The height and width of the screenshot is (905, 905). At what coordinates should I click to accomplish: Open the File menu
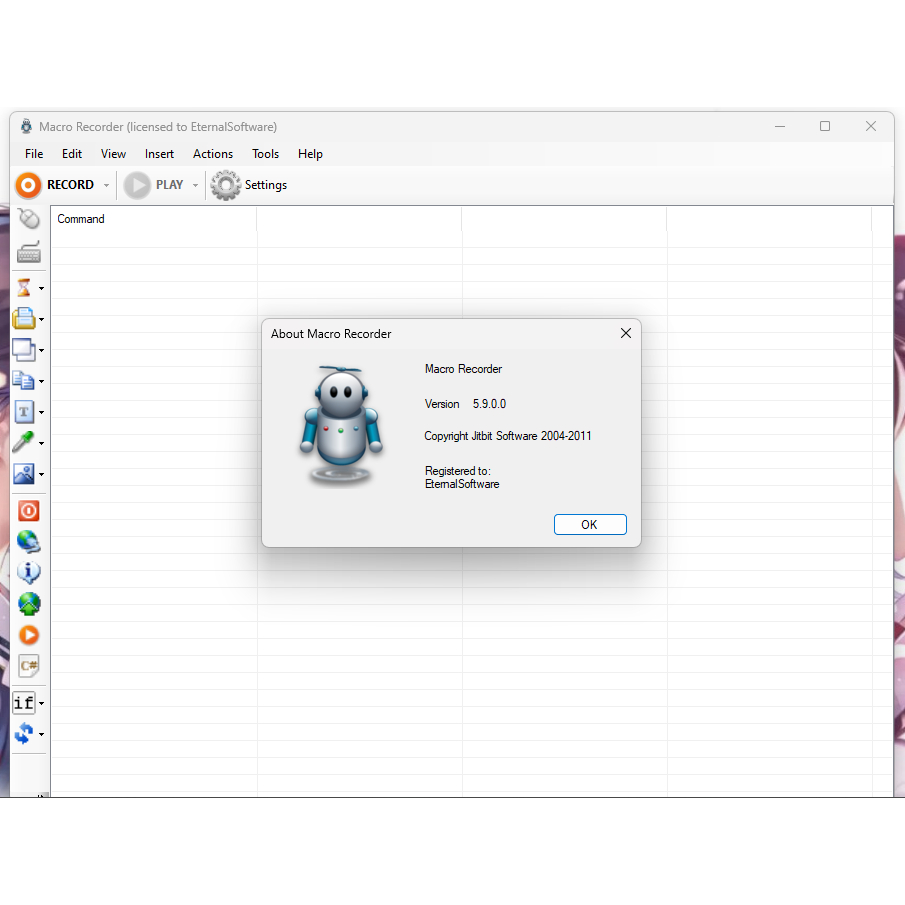coord(33,154)
